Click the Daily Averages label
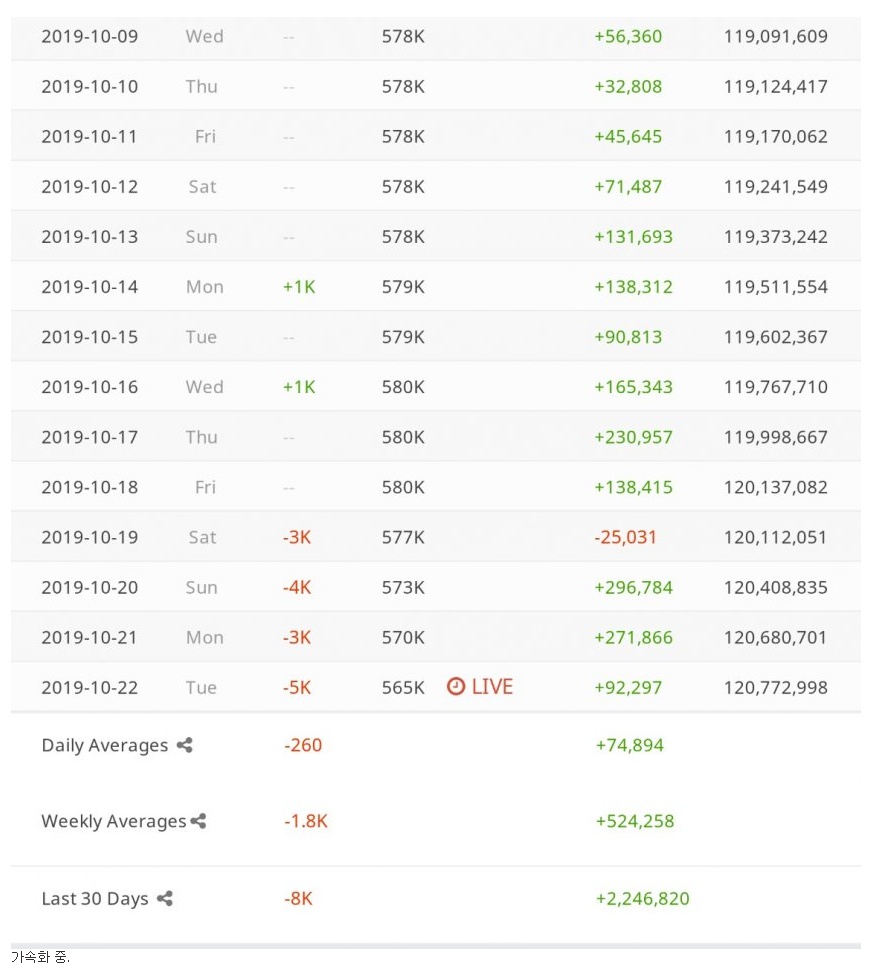 [105, 745]
